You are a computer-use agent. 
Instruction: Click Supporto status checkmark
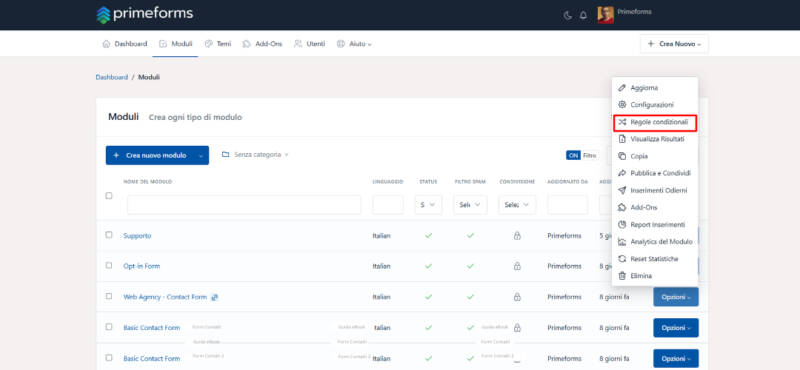[429, 236]
